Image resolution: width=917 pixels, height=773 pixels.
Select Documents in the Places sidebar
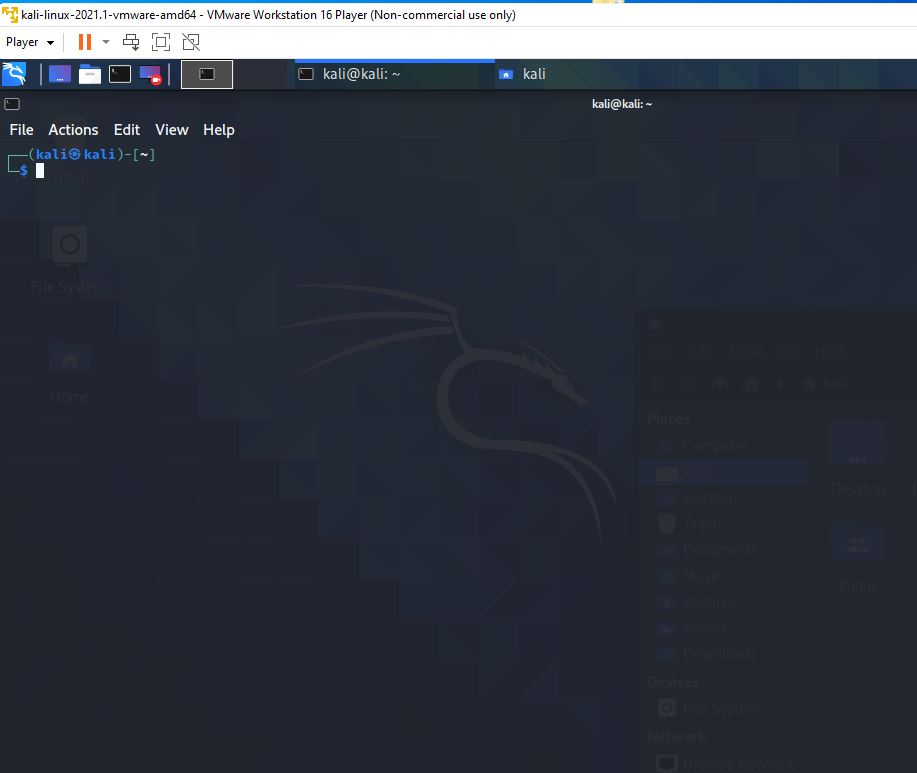(x=721, y=549)
